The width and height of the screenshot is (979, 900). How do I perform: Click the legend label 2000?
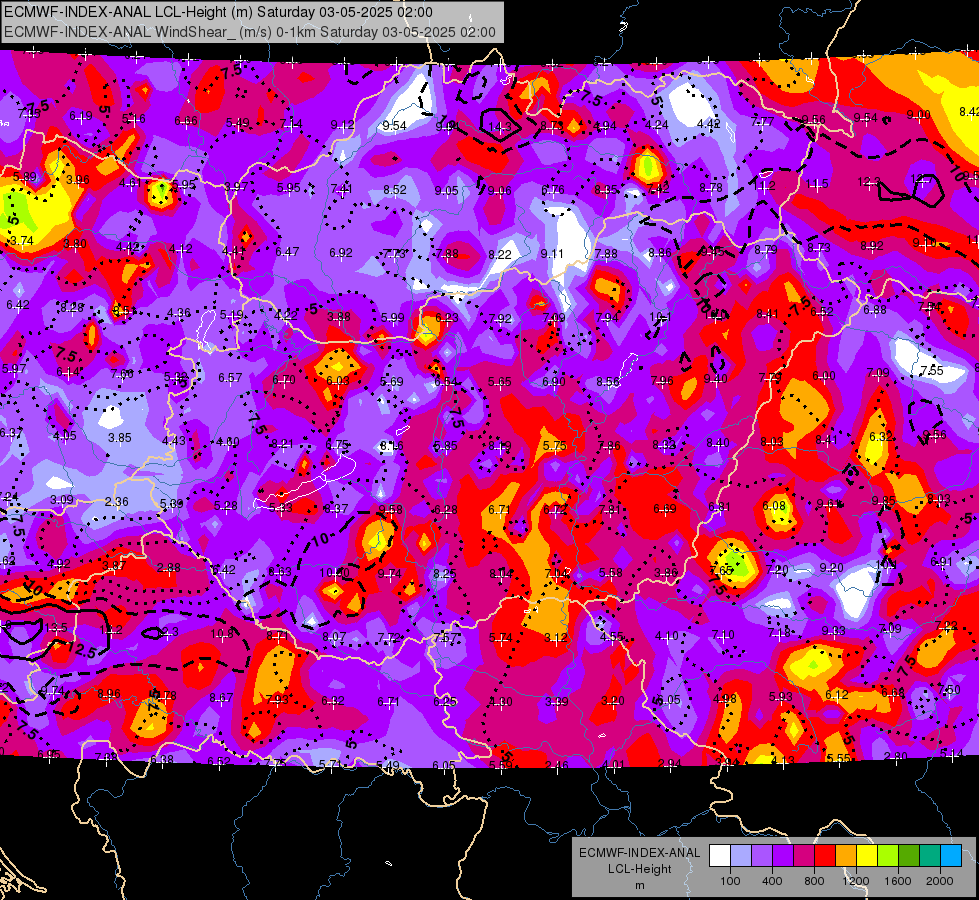[940, 881]
